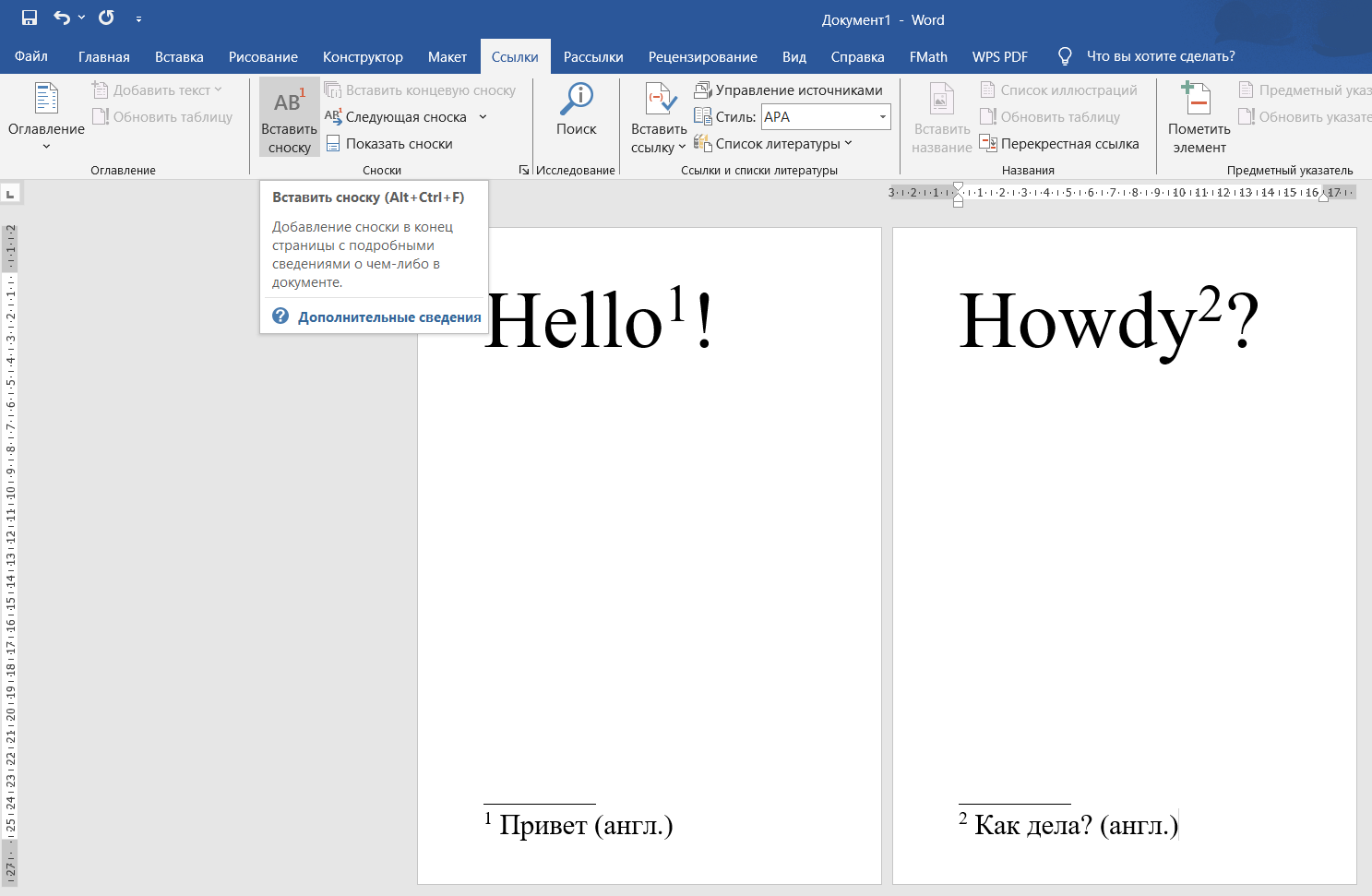
Task: Open the Файл tab
Action: point(31,56)
